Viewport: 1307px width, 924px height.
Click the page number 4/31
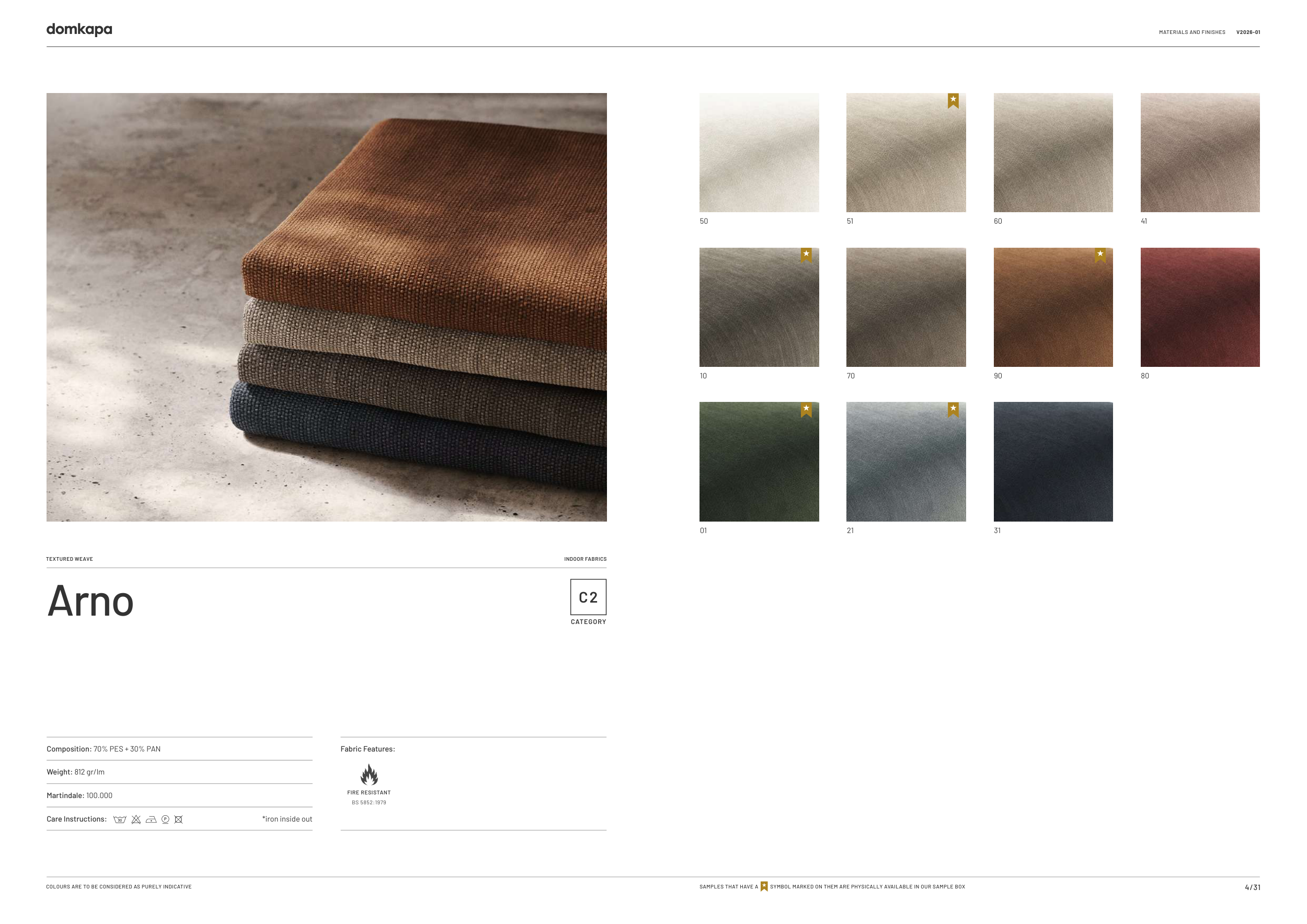pyautogui.click(x=1252, y=887)
